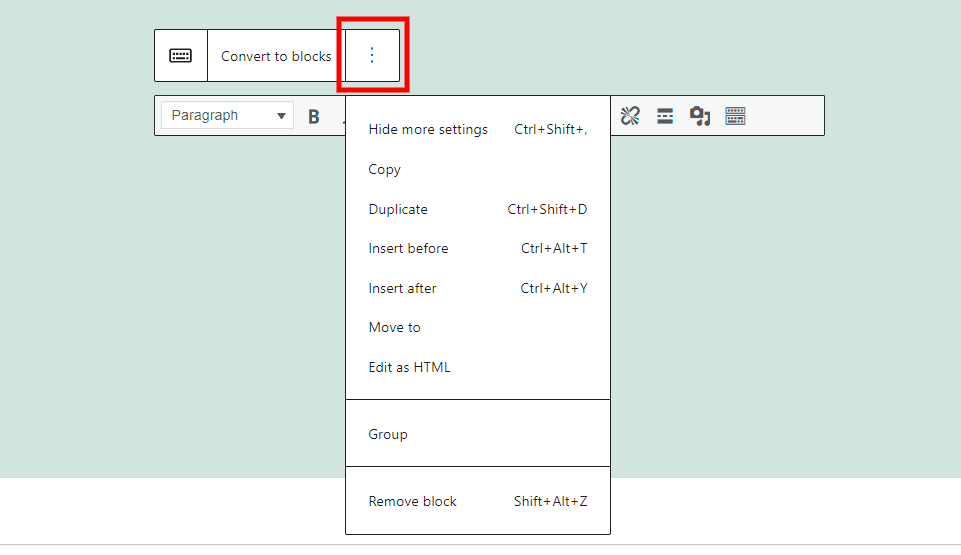This screenshot has height=555, width=961.
Task: Click the Paragraph dropdown arrow
Action: [x=281, y=116]
